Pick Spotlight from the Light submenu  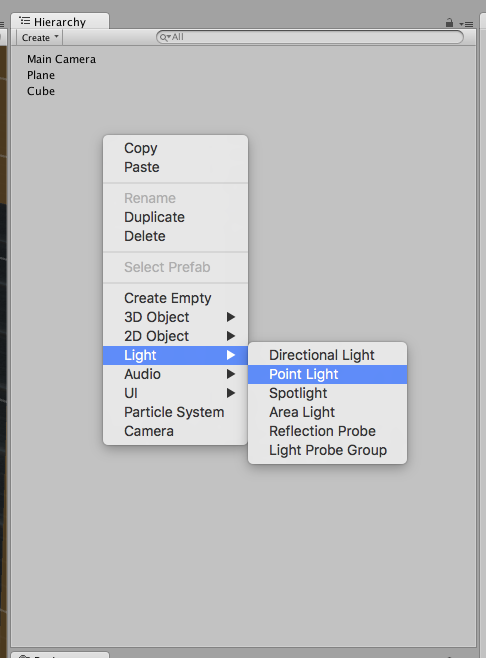(x=327, y=393)
